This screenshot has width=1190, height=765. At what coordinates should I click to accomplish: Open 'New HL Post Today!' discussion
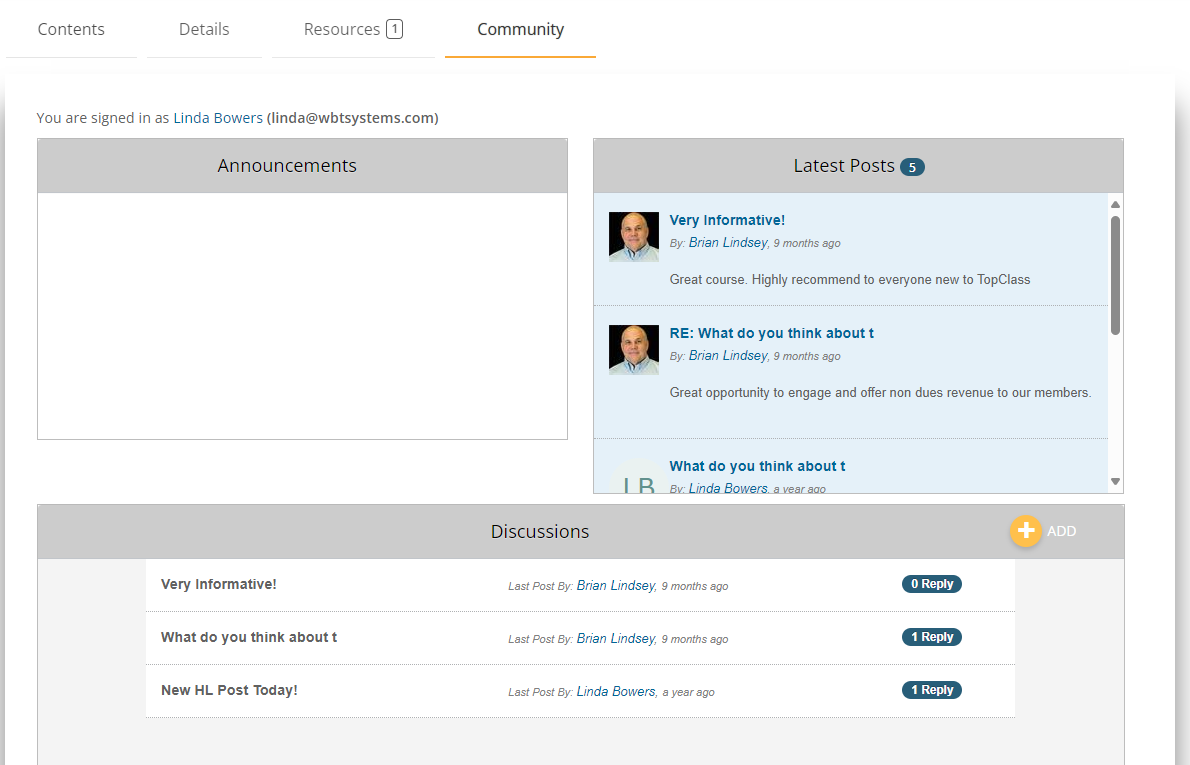(229, 690)
